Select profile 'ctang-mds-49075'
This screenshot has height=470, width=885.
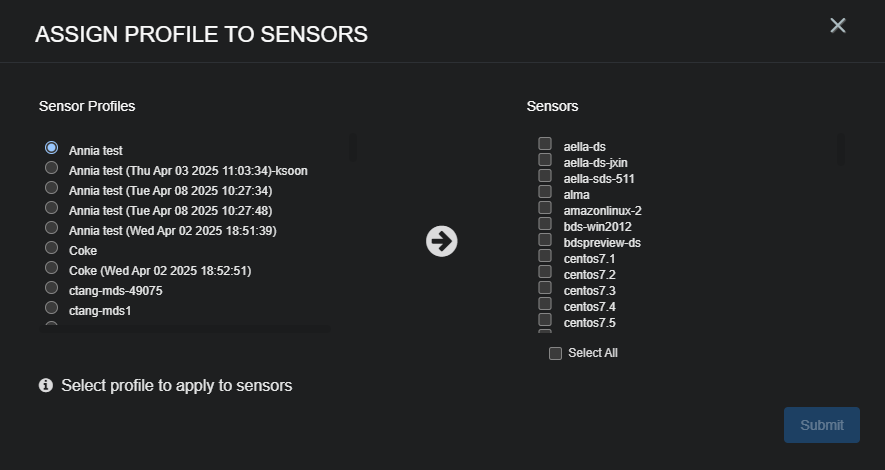click(52, 288)
